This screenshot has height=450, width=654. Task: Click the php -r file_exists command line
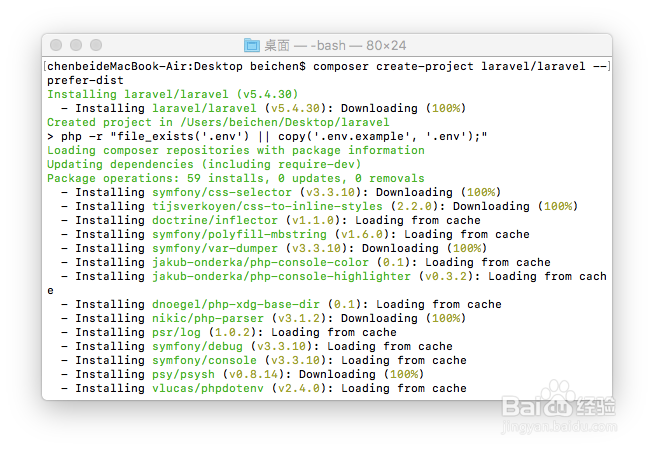tap(267, 136)
